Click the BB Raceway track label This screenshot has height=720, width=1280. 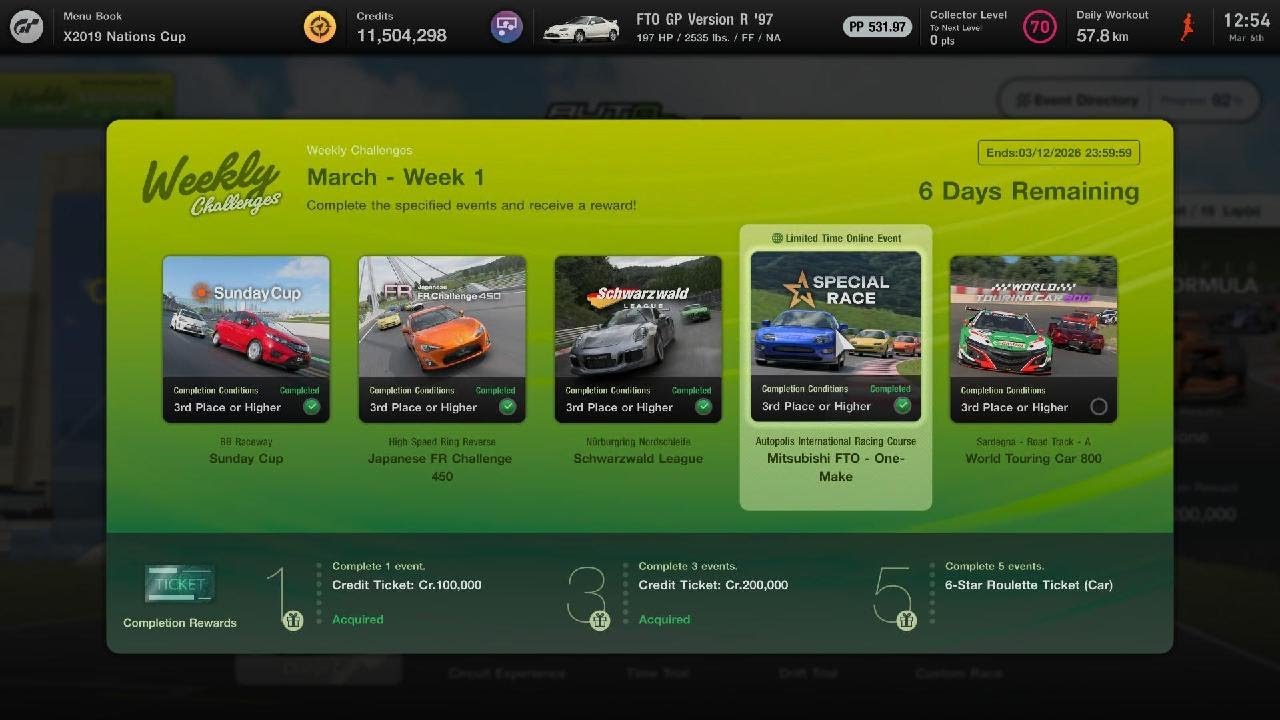(246, 441)
